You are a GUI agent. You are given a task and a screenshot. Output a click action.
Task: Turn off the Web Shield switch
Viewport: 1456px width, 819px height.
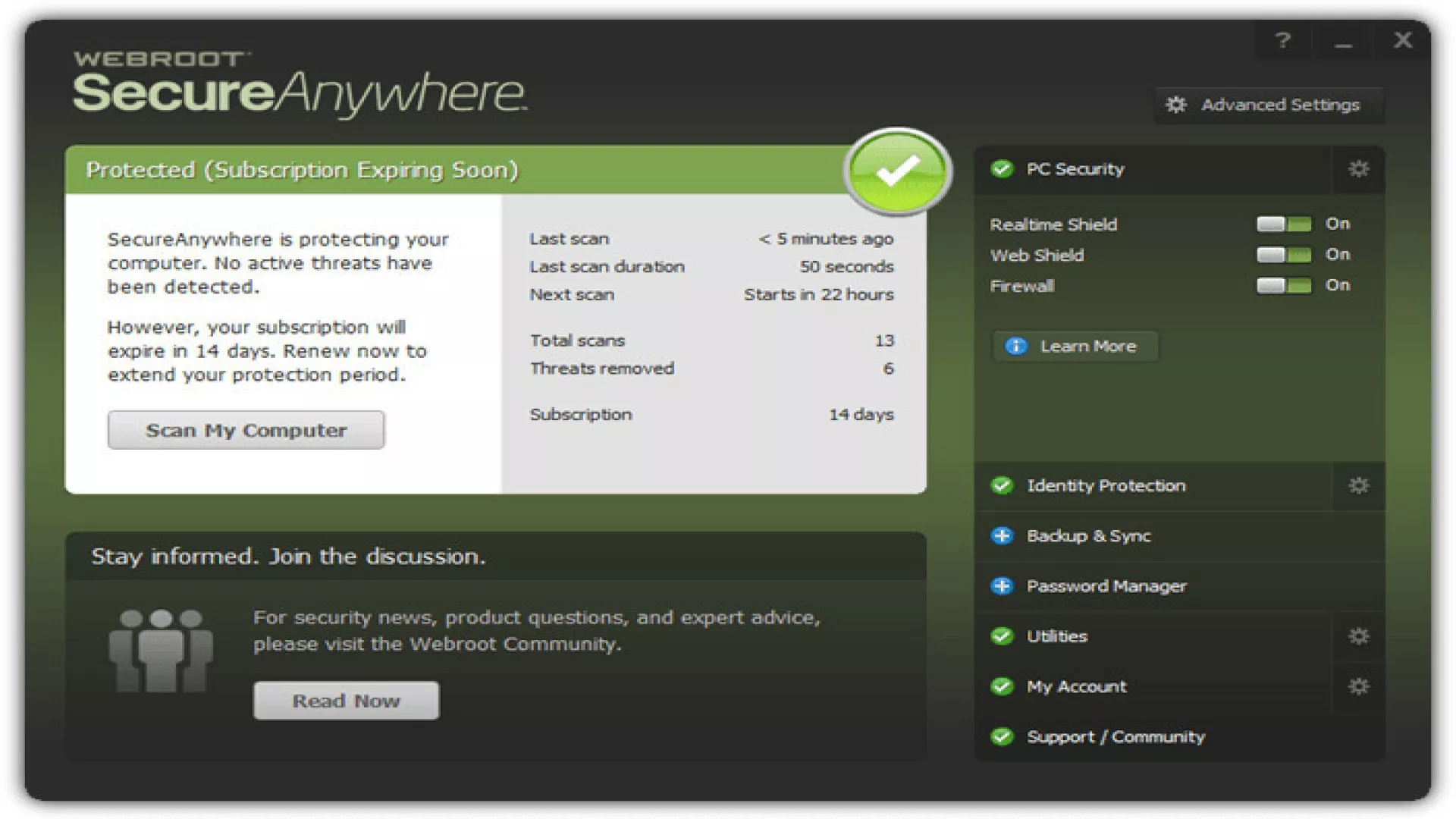1283,255
